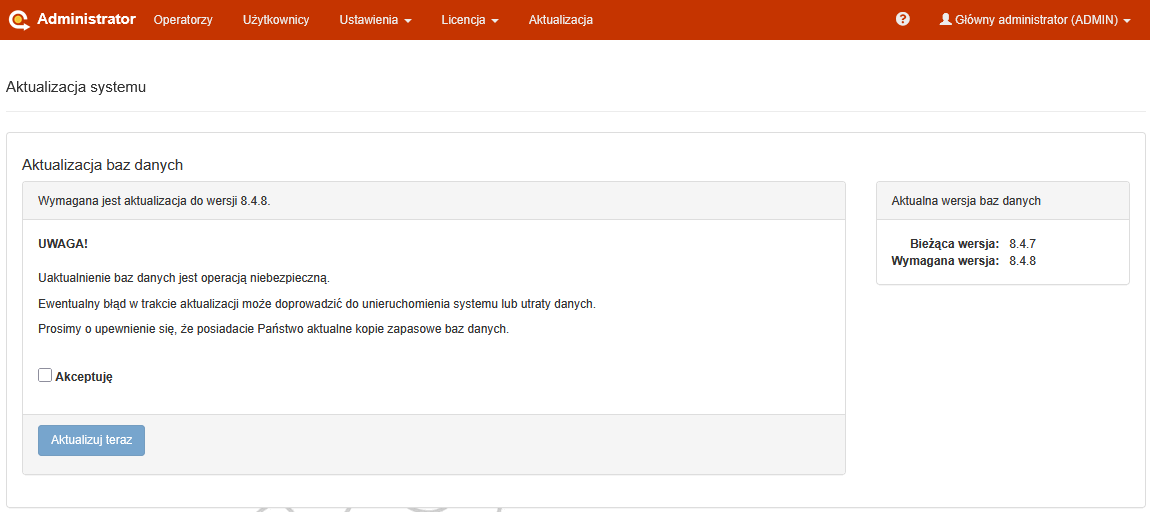Select the Bieżąca wersja value 8.4.7

point(1022,243)
